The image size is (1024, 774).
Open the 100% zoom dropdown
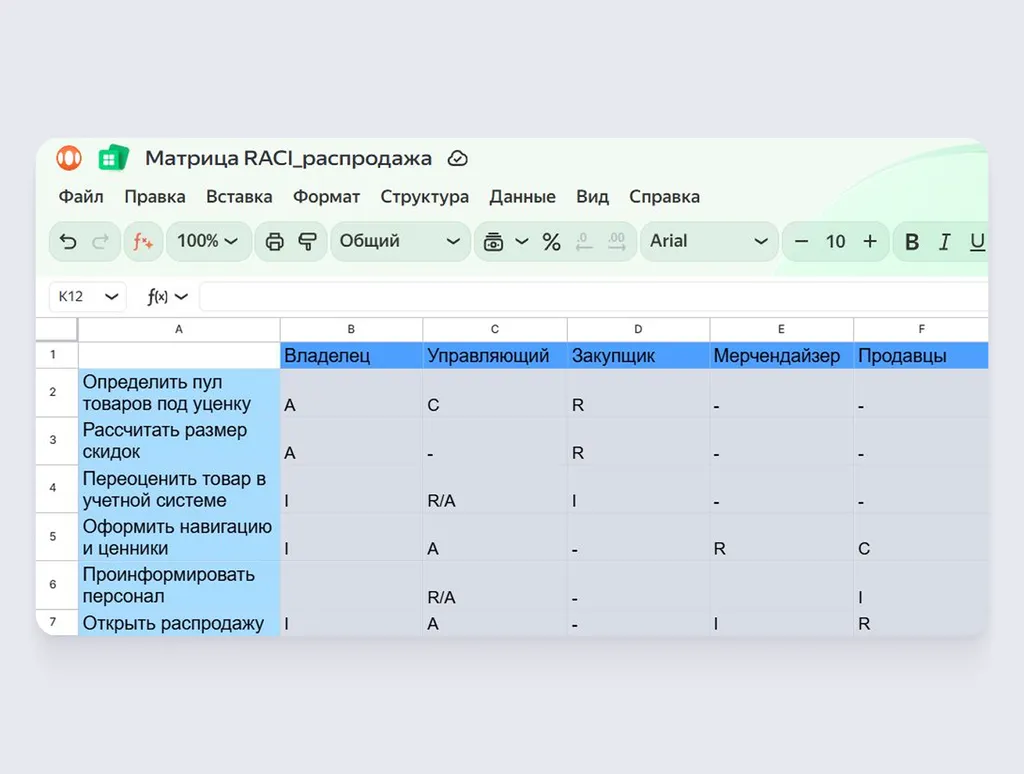pyautogui.click(x=208, y=242)
